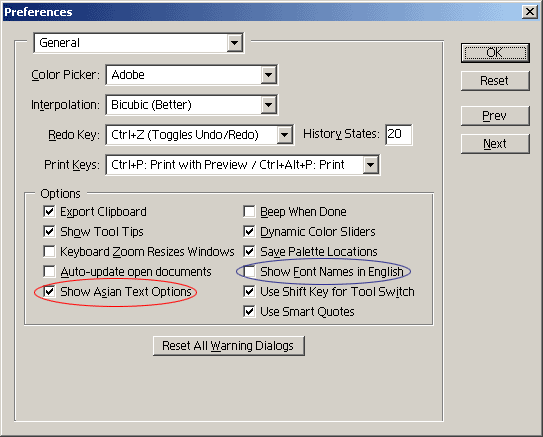Enable Beep When Done option
543x437 pixels.
(249, 212)
